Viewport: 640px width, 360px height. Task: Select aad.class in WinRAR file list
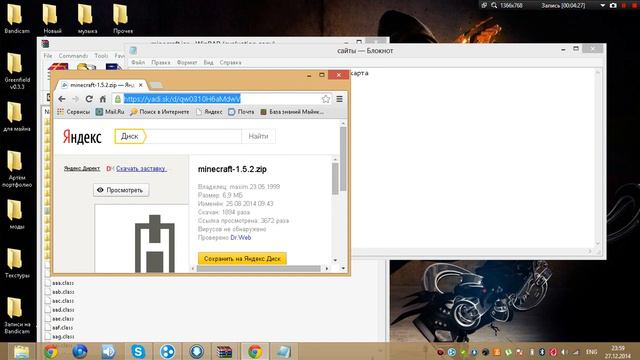pos(60,310)
